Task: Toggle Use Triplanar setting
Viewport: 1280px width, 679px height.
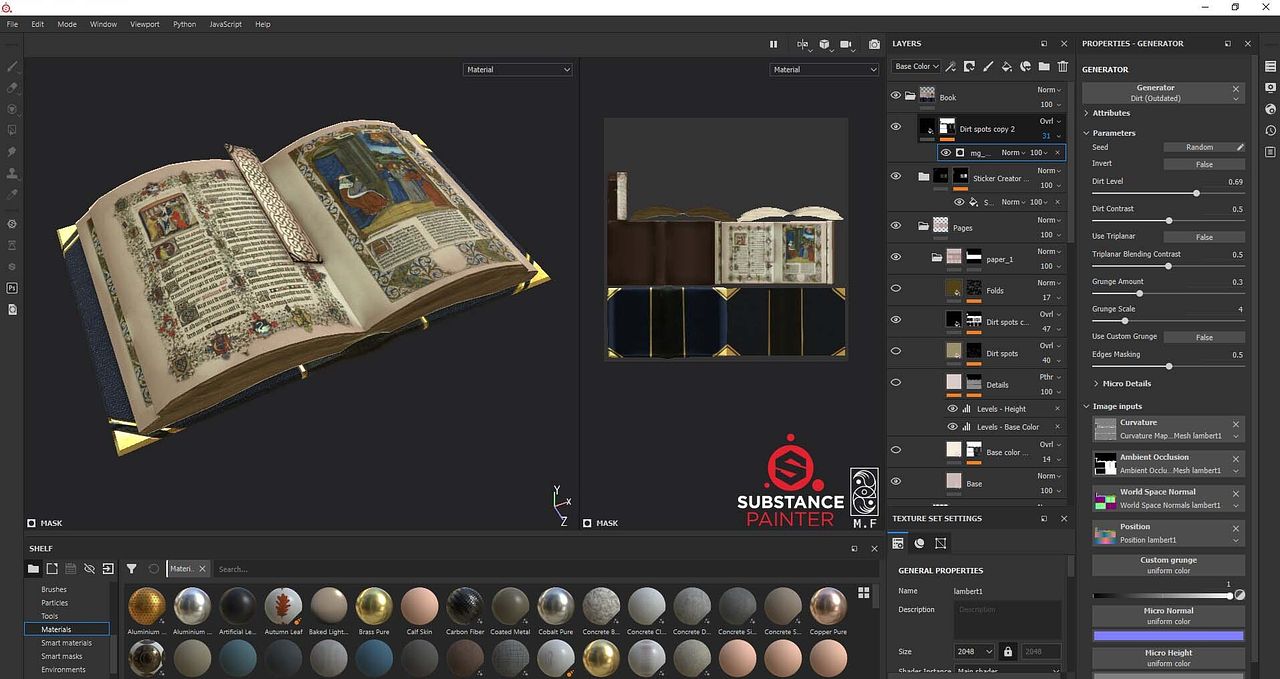Action: pyautogui.click(x=1204, y=237)
